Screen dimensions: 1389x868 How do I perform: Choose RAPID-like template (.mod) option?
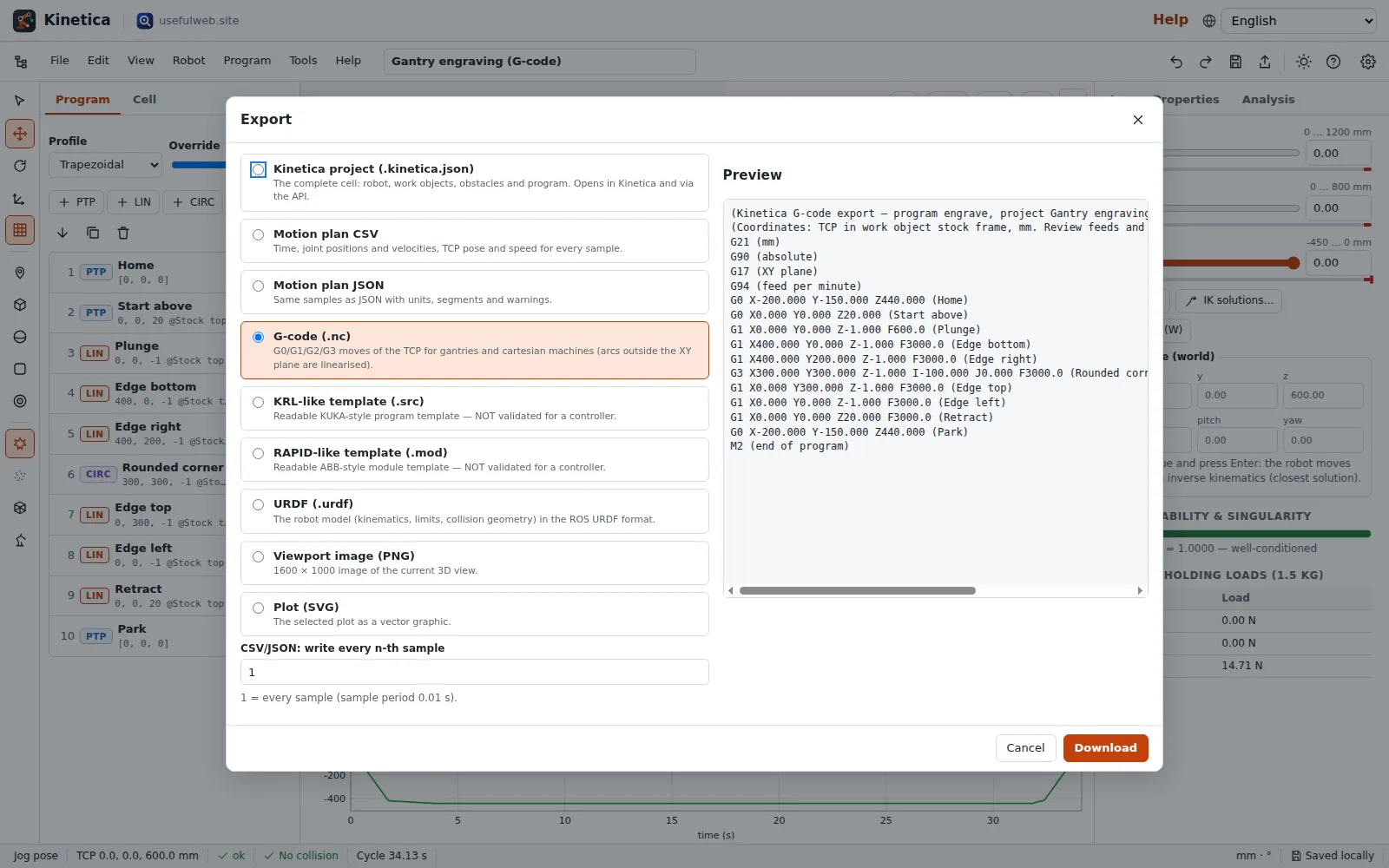click(474, 459)
